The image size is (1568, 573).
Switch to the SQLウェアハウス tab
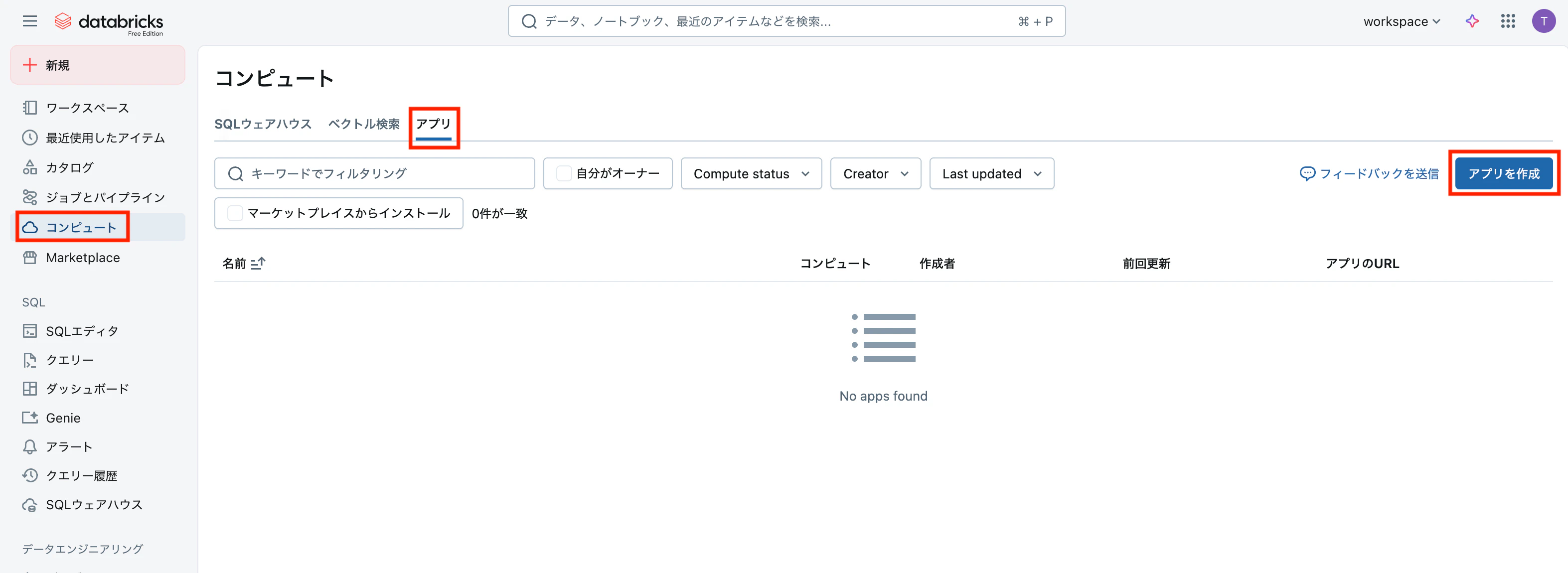pos(263,124)
